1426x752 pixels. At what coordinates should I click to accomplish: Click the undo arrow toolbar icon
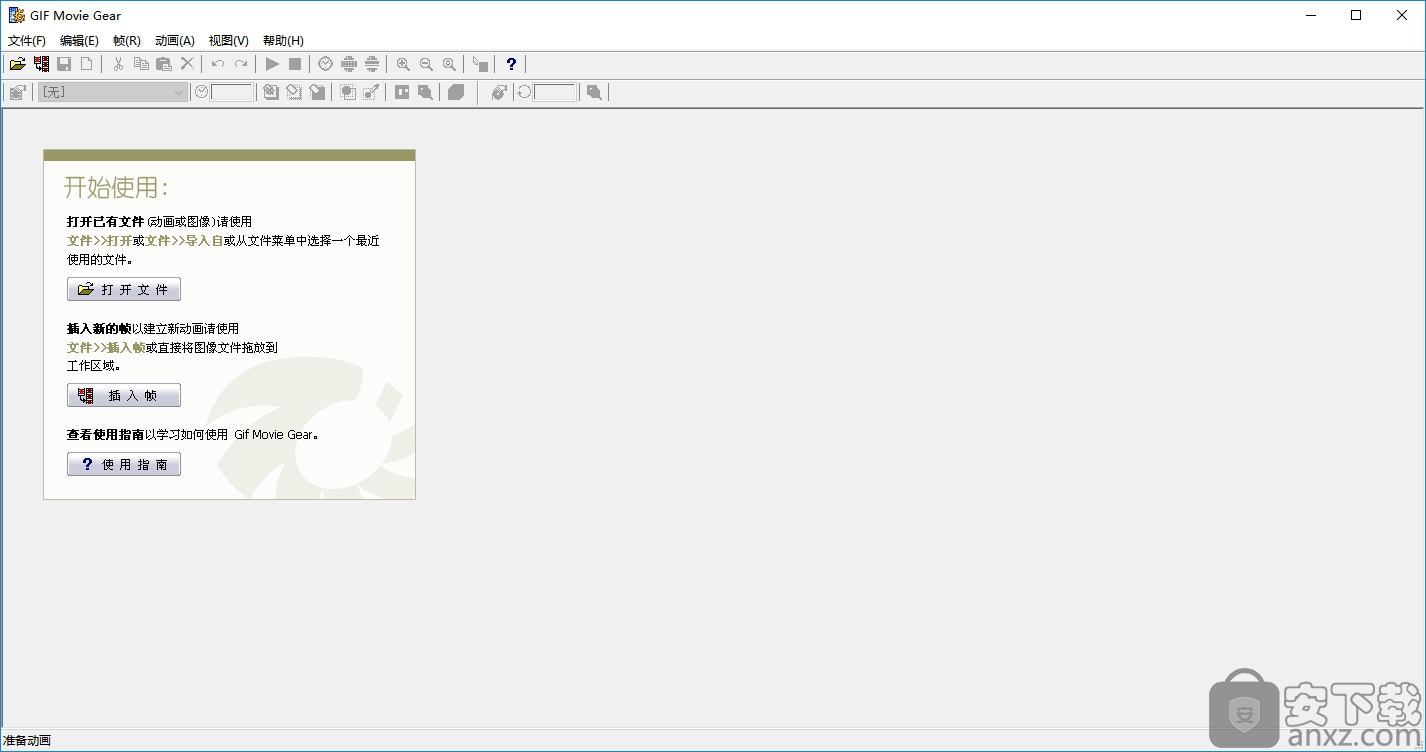pos(218,64)
